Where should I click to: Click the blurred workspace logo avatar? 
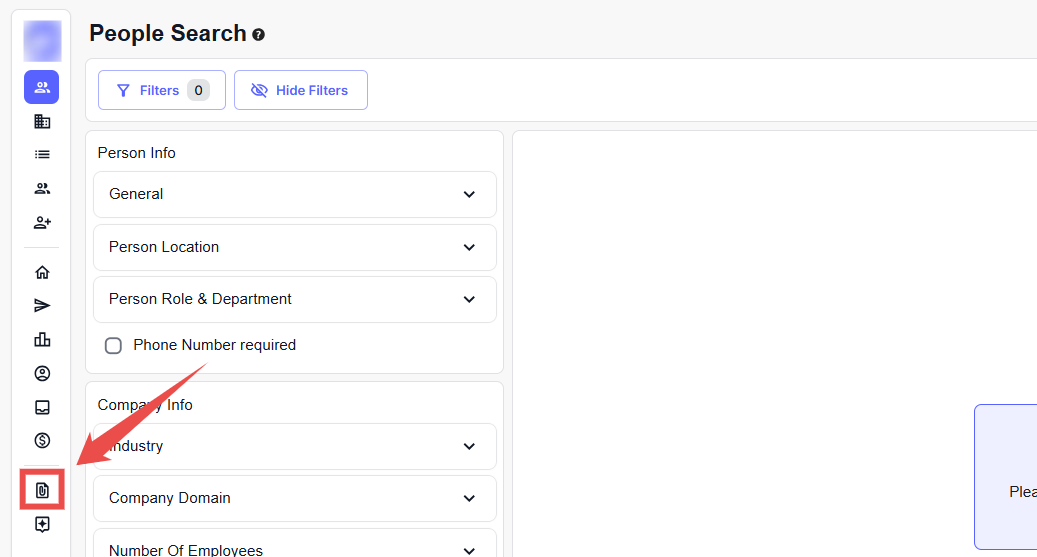[42, 41]
